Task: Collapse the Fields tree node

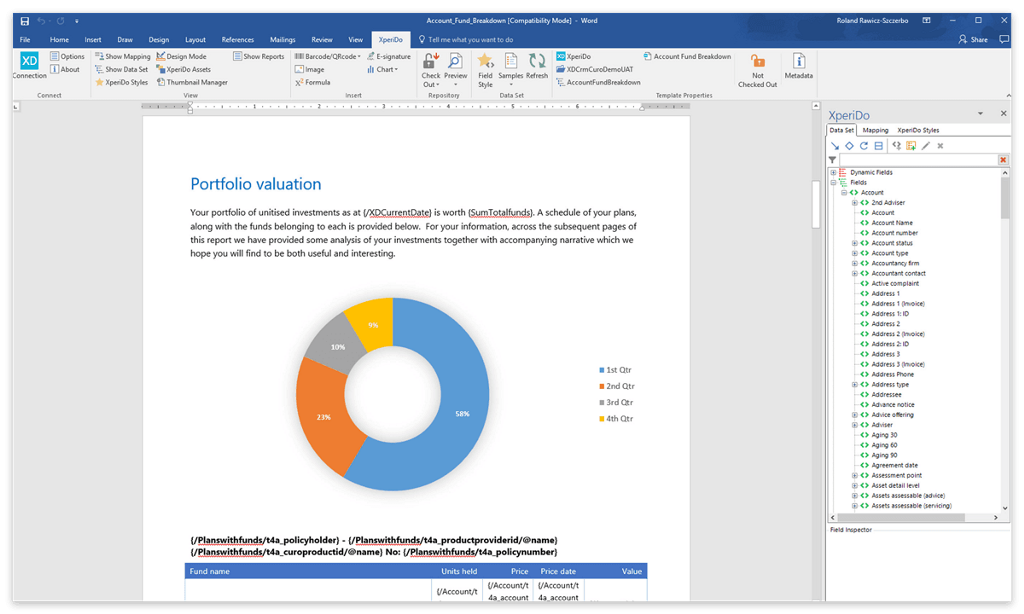Action: coord(833,182)
